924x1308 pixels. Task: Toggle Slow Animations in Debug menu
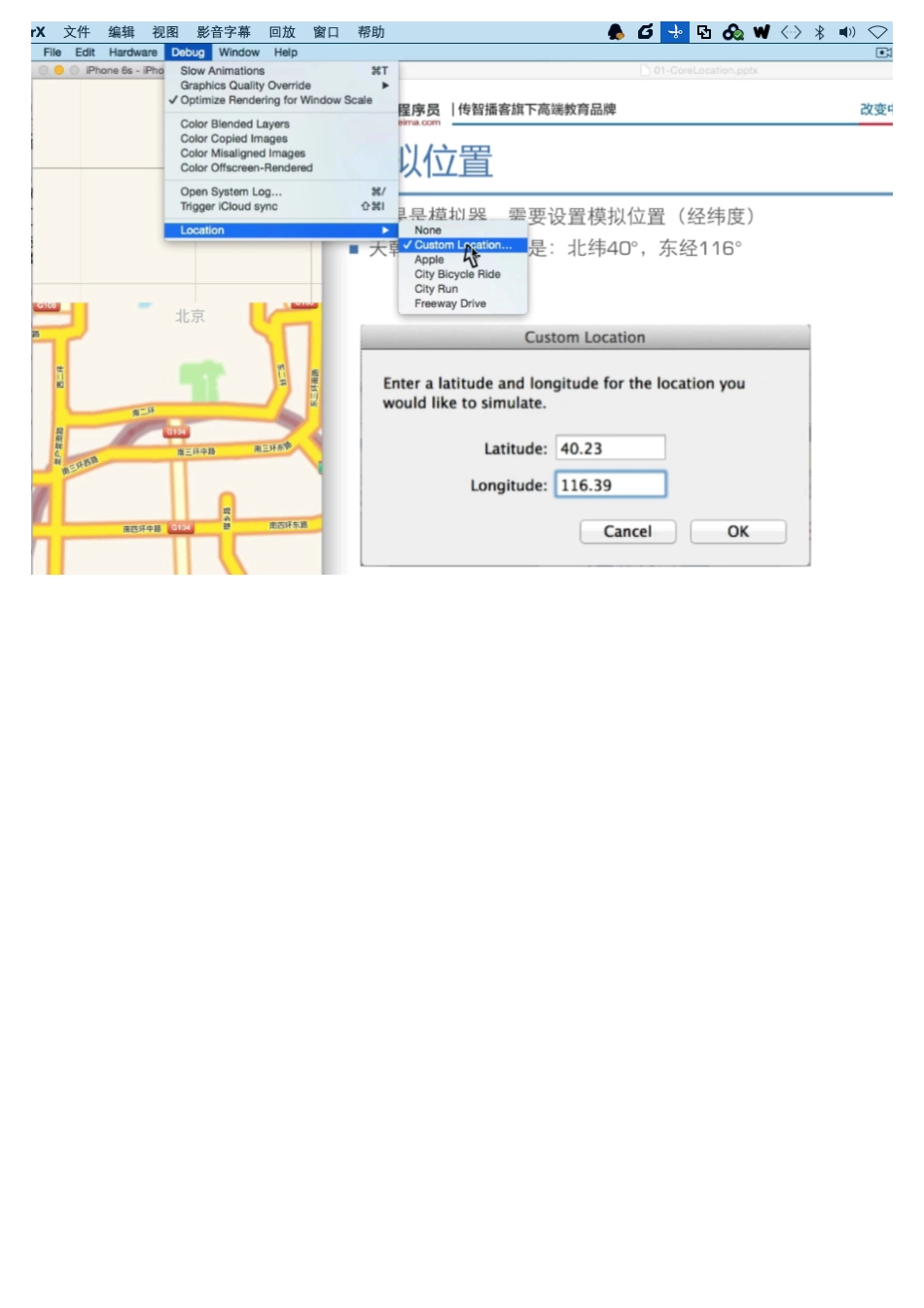click(x=222, y=70)
